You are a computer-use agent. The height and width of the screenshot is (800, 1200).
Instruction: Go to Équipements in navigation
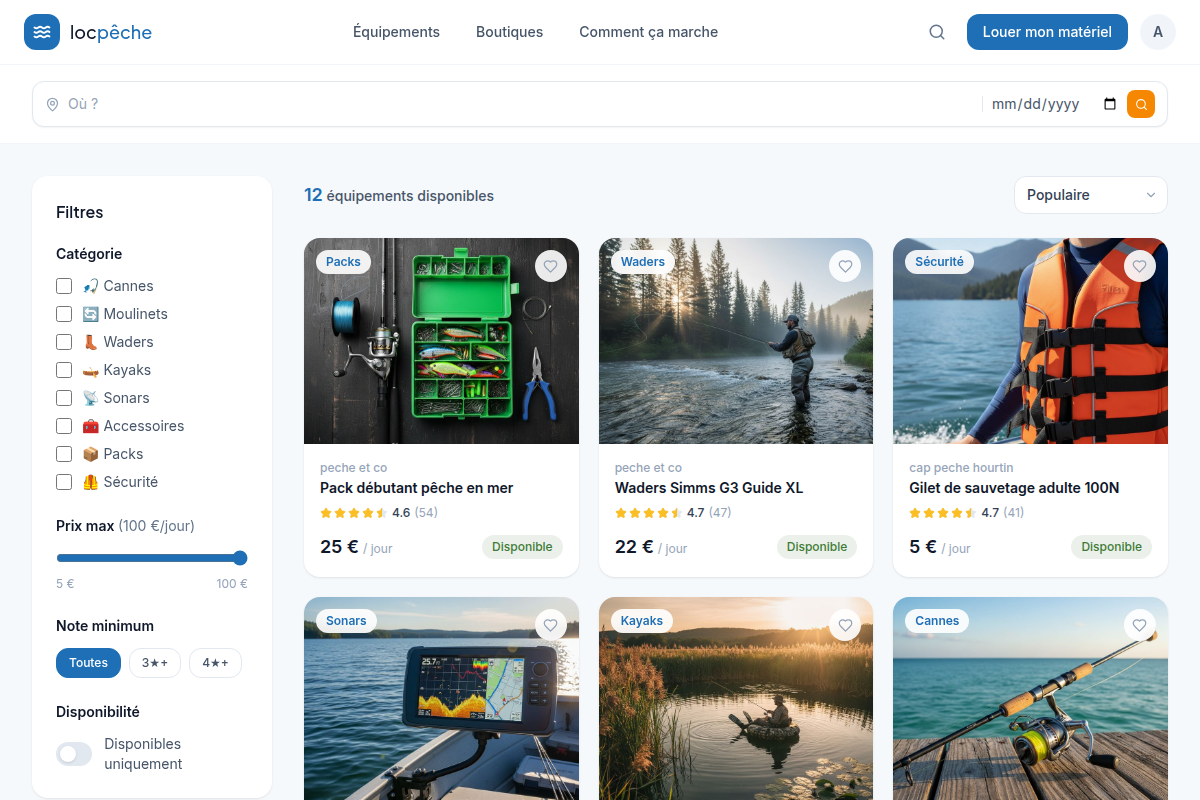tap(396, 32)
